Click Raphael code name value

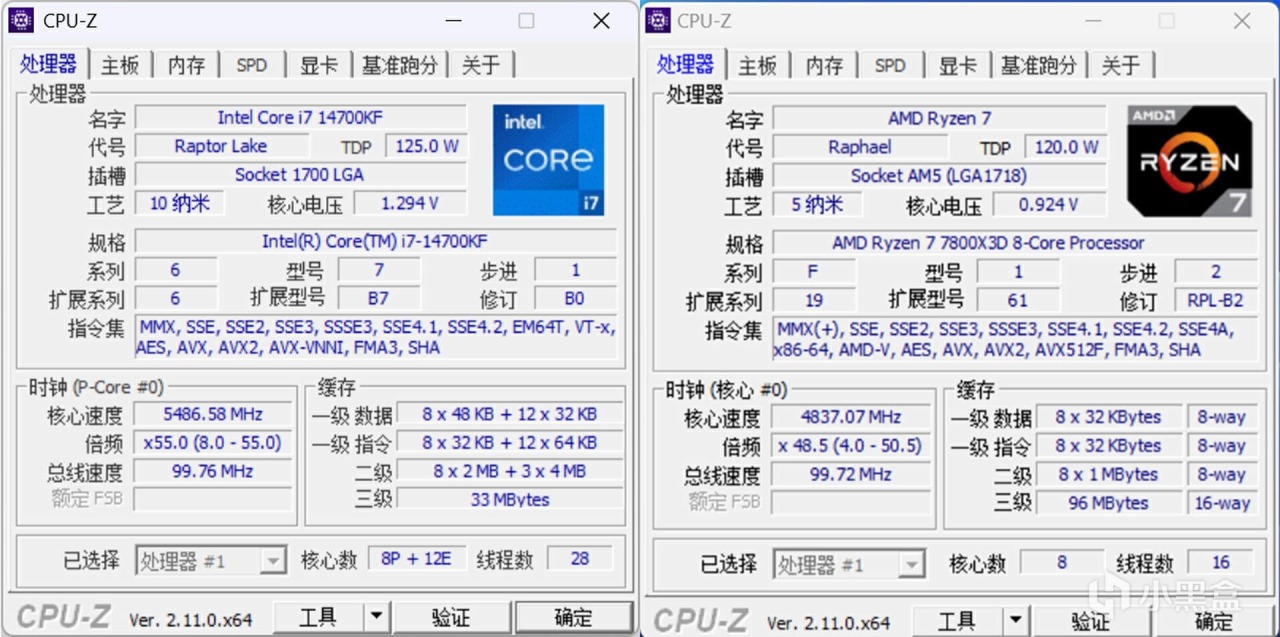click(859, 147)
